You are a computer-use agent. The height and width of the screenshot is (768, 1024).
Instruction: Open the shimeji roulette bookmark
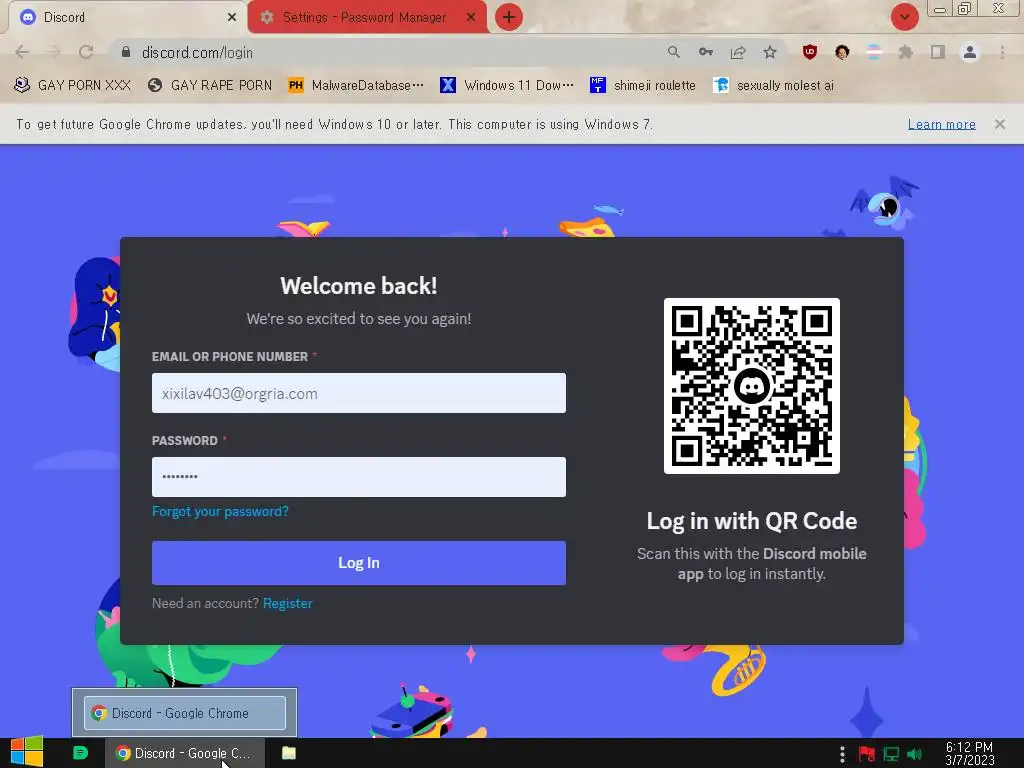pos(643,86)
